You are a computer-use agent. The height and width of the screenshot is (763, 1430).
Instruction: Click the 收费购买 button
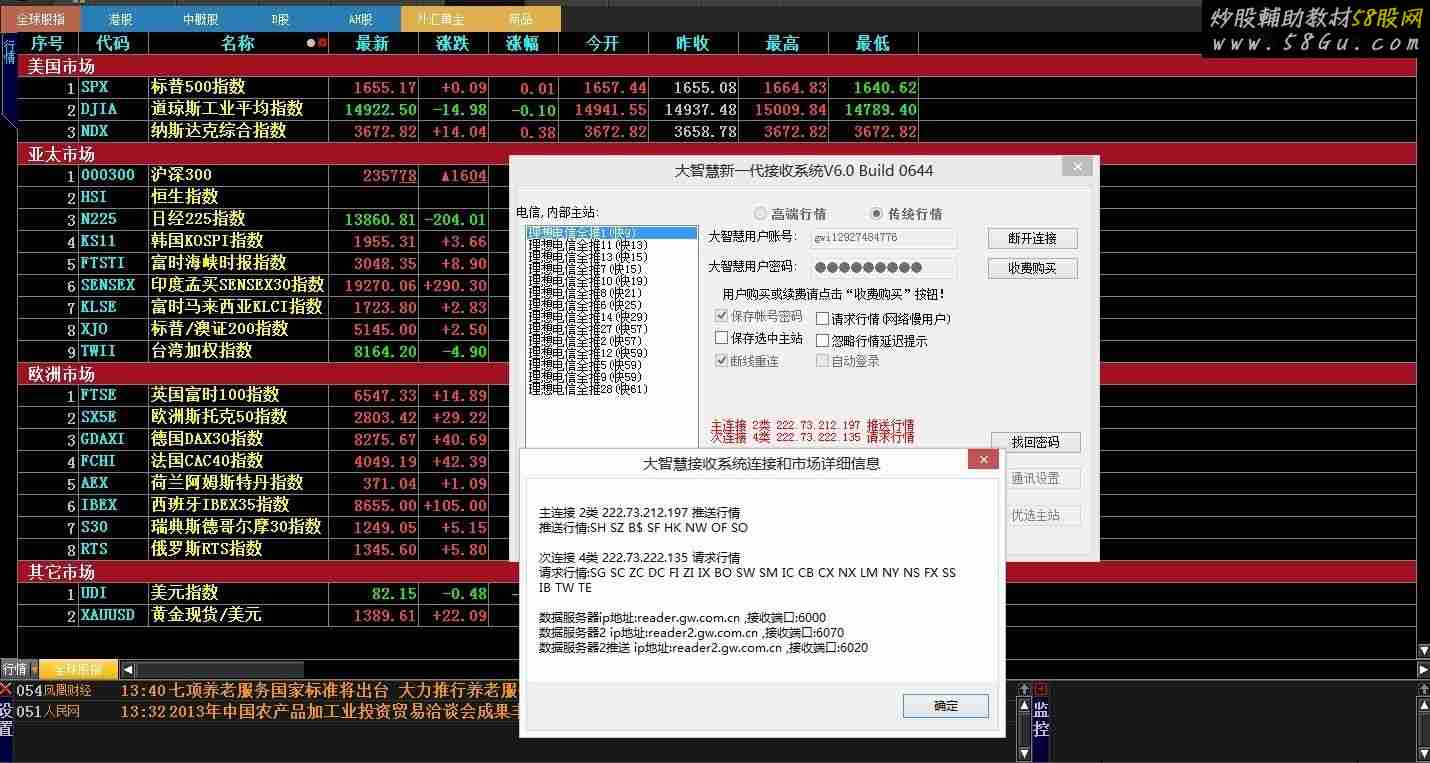[1033, 268]
